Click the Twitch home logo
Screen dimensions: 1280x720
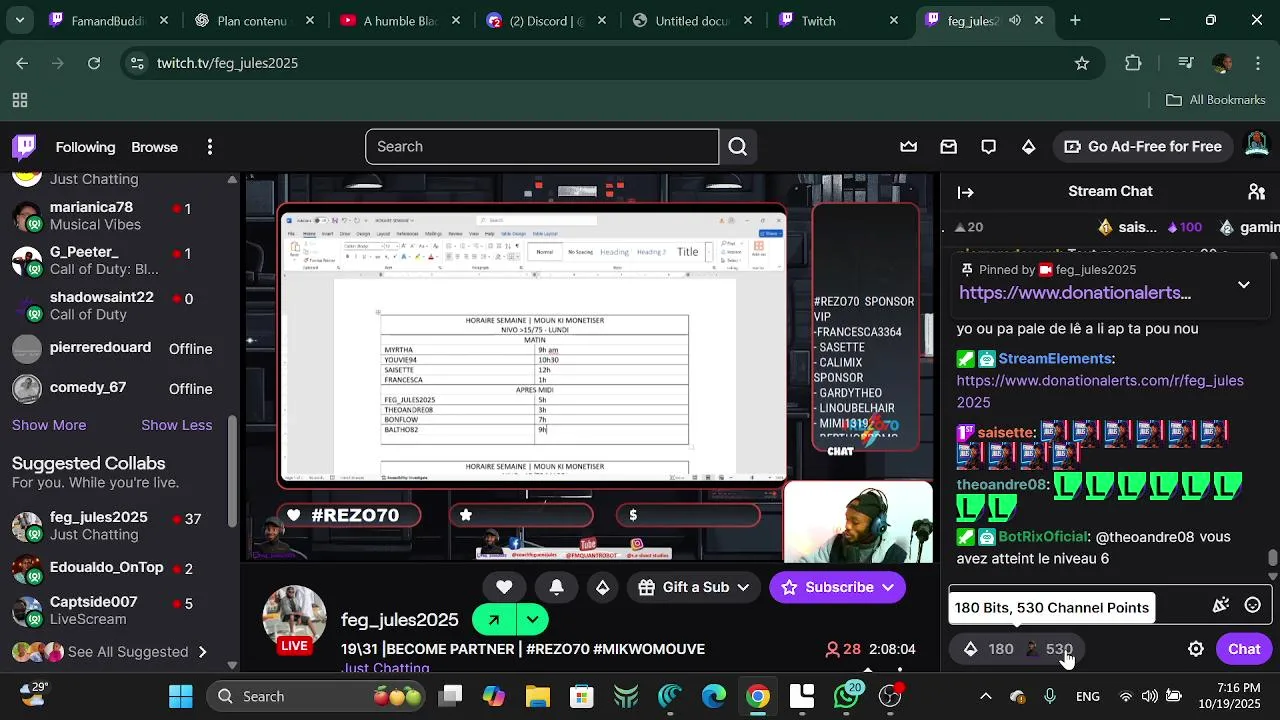point(25,147)
